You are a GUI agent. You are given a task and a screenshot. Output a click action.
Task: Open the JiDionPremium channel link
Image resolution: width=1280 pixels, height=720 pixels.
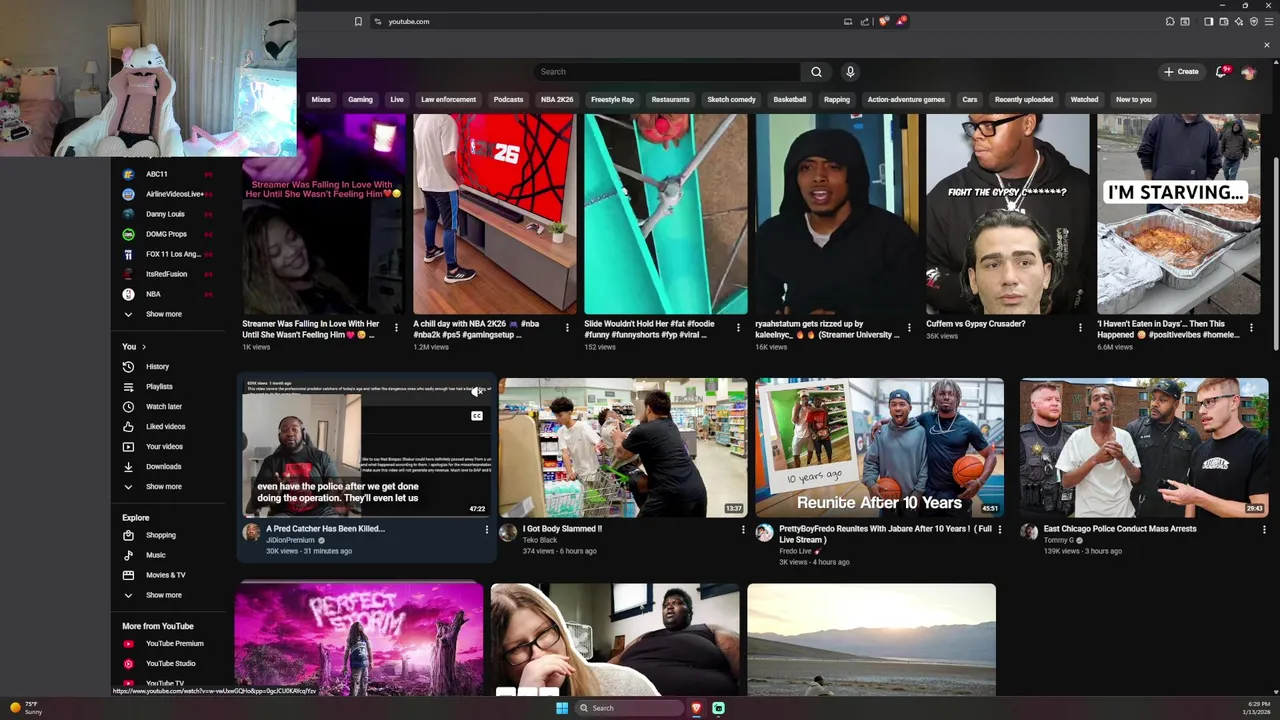[290, 540]
